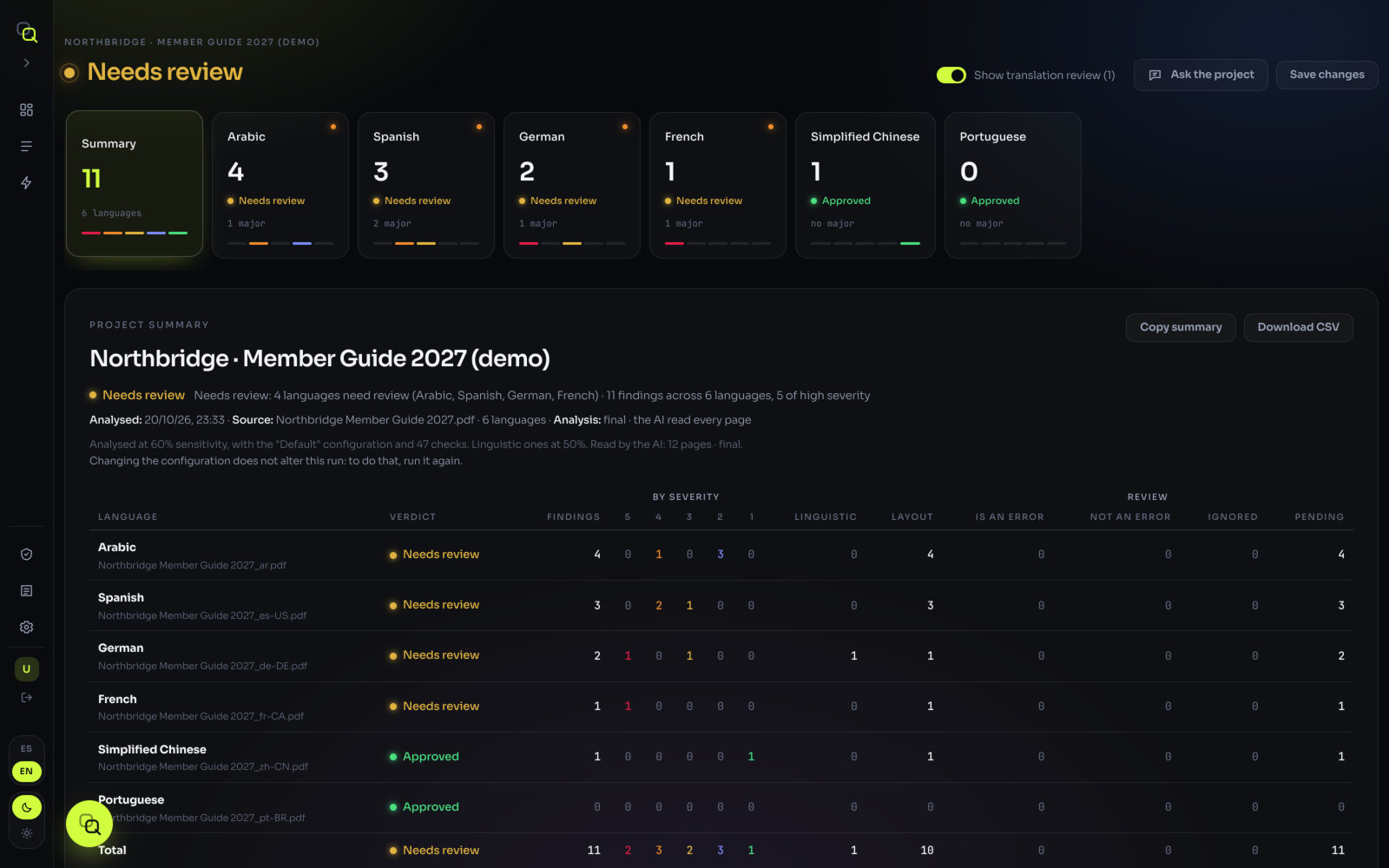Image resolution: width=1389 pixels, height=868 pixels.
Task: Switch interface language to ES
Action: coord(26,748)
